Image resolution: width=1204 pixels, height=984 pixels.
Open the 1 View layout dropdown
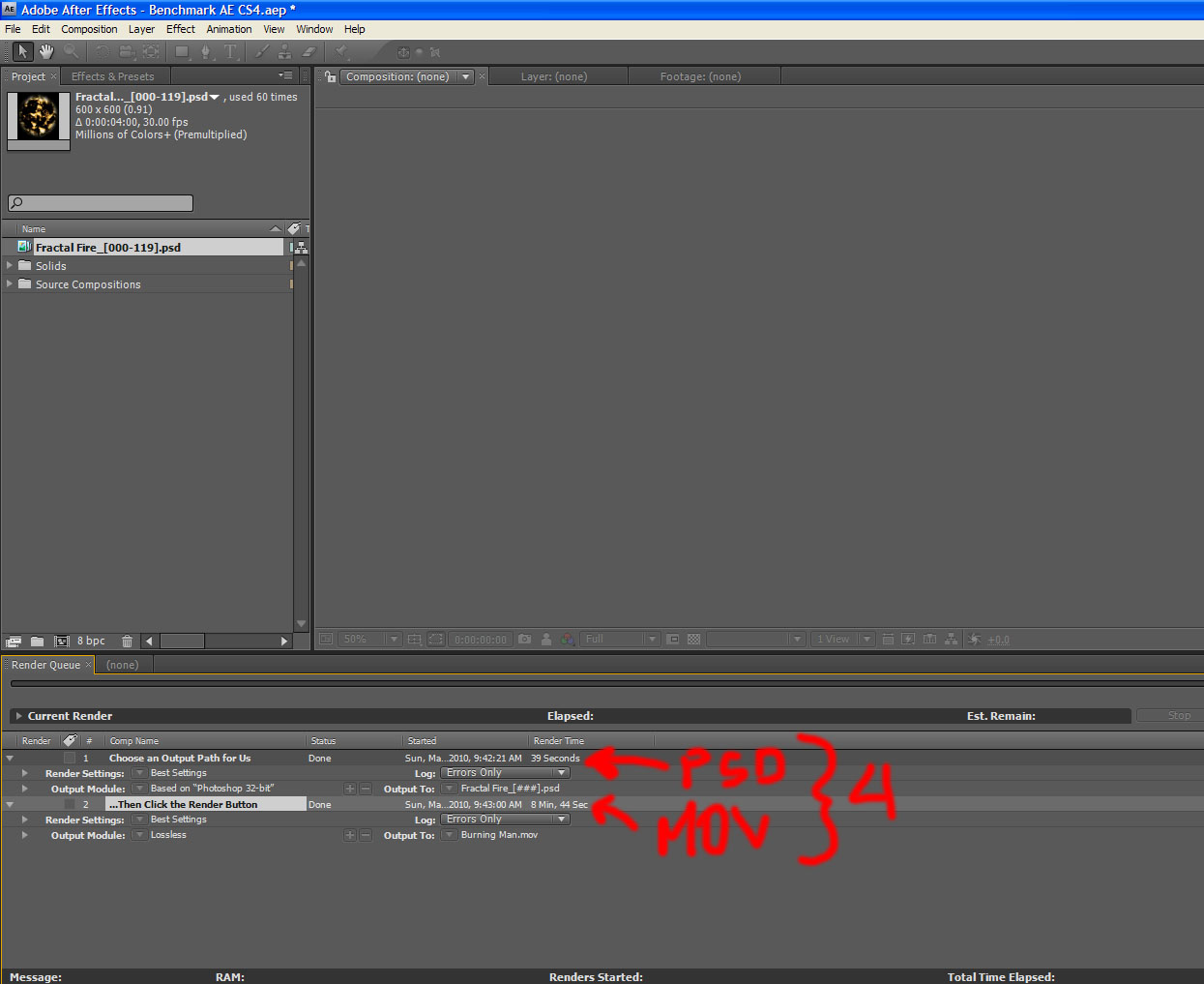pos(842,640)
